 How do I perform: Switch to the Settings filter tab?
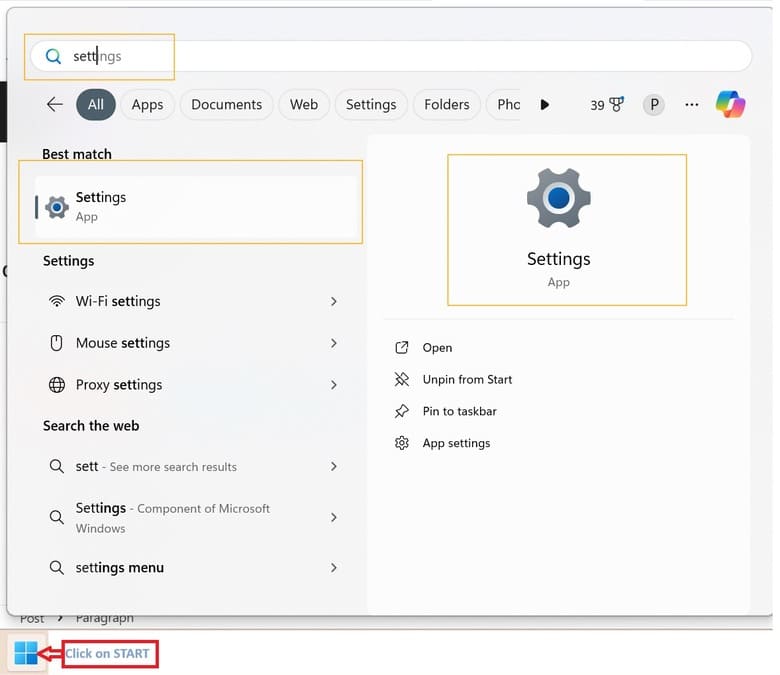tap(371, 104)
